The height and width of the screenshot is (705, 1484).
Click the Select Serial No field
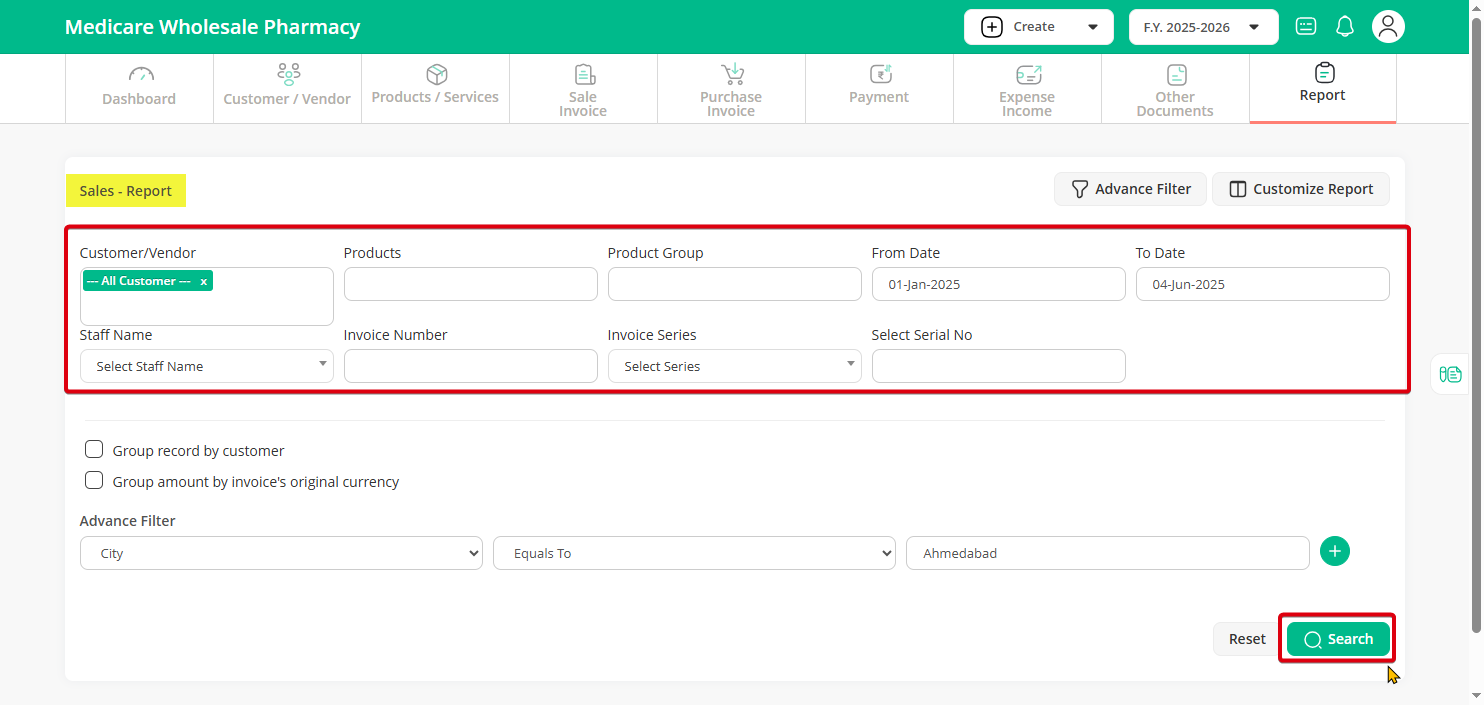coord(999,366)
